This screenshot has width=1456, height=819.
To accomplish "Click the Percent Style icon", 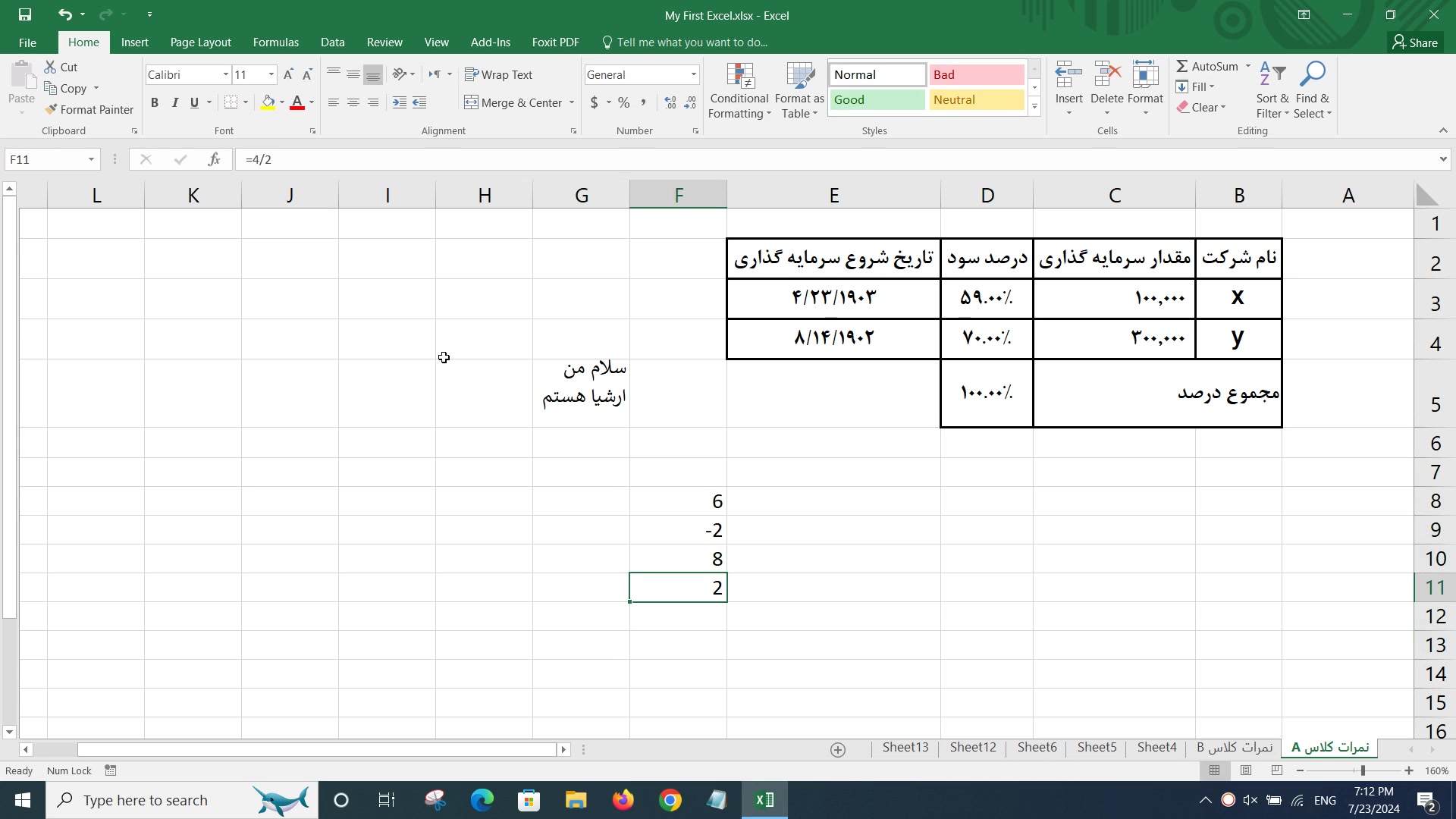I will 623,102.
